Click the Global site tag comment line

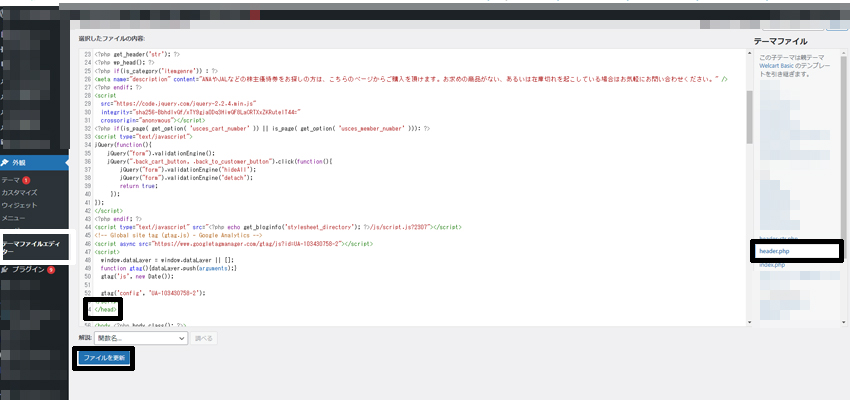click(178, 236)
